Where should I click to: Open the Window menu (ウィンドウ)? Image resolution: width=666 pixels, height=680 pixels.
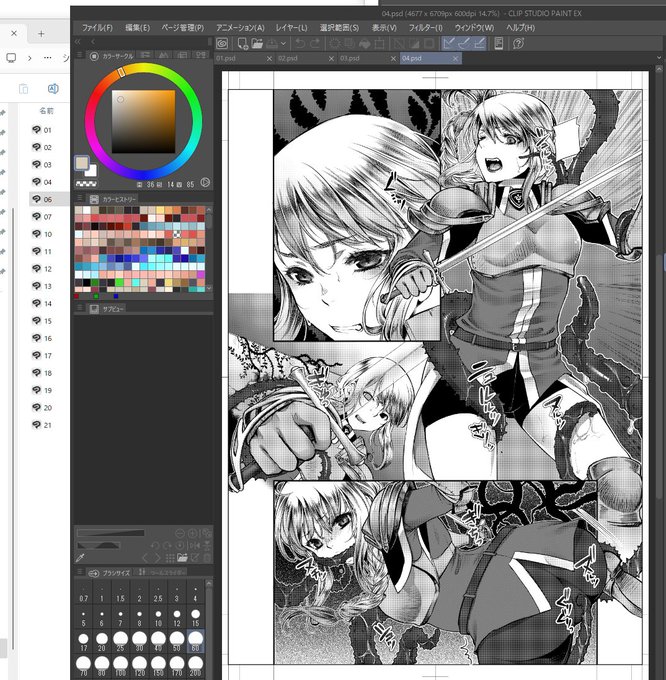(474, 28)
